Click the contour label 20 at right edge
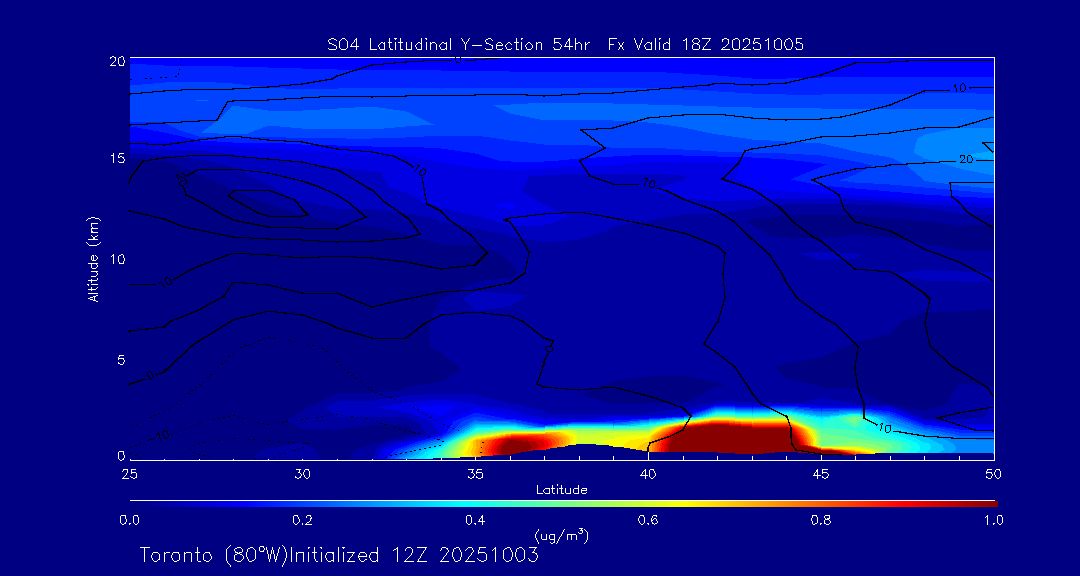Viewport: 1080px width, 576px height. click(x=966, y=159)
